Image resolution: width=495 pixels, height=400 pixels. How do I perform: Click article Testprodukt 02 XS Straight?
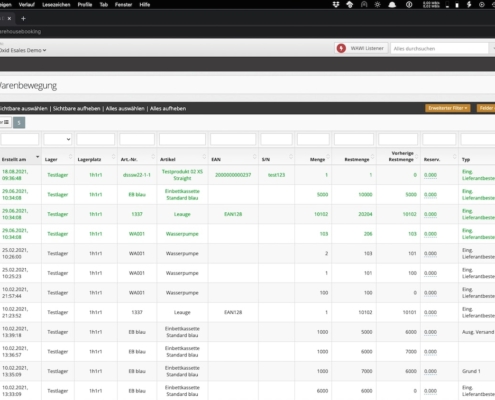(x=182, y=175)
